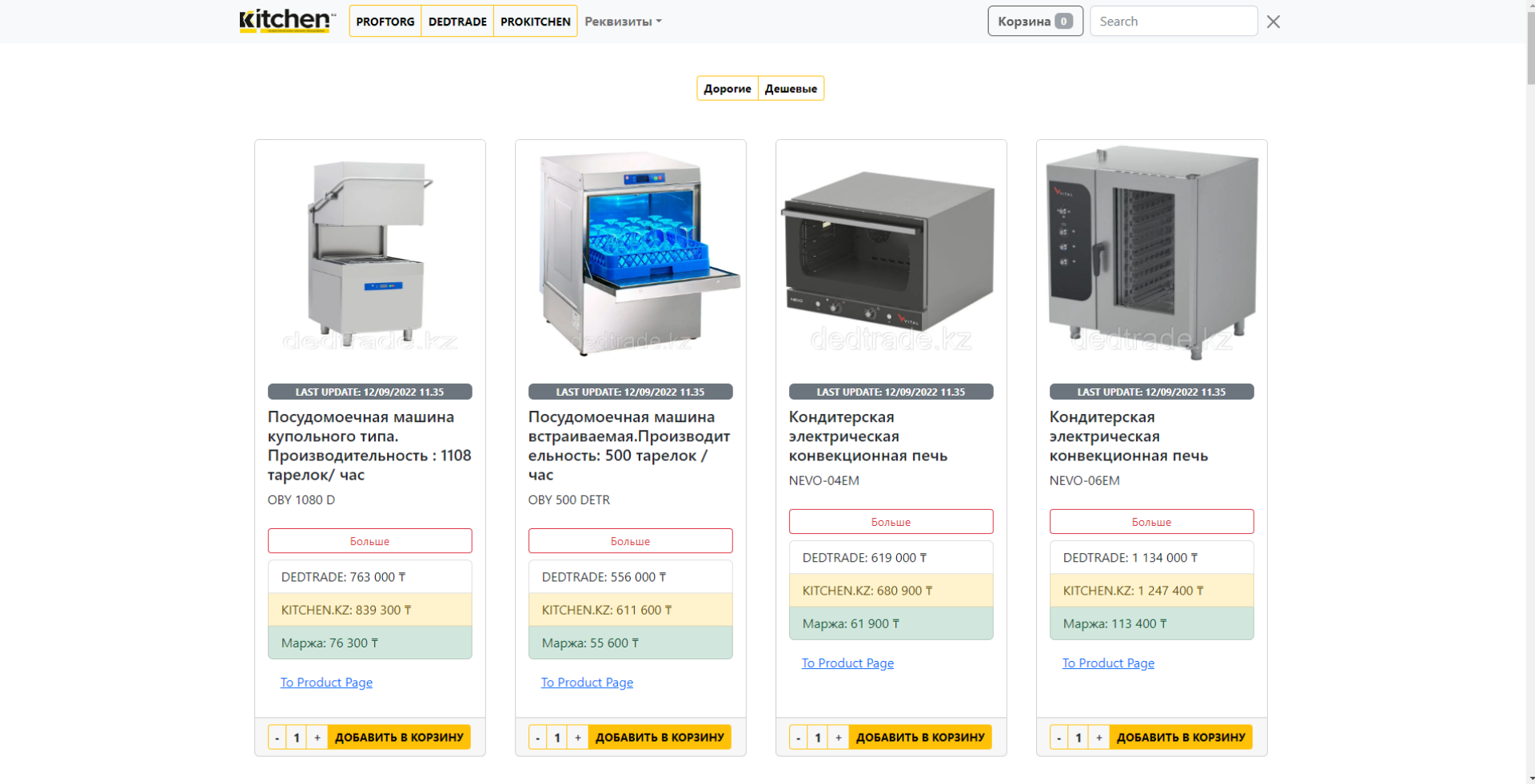Click the Маржа: 76 300 ₸ row

[x=370, y=643]
